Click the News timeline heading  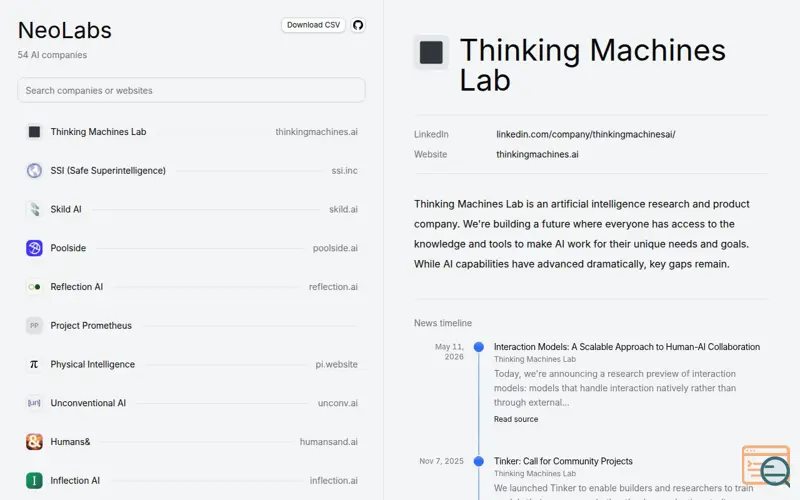tap(443, 323)
